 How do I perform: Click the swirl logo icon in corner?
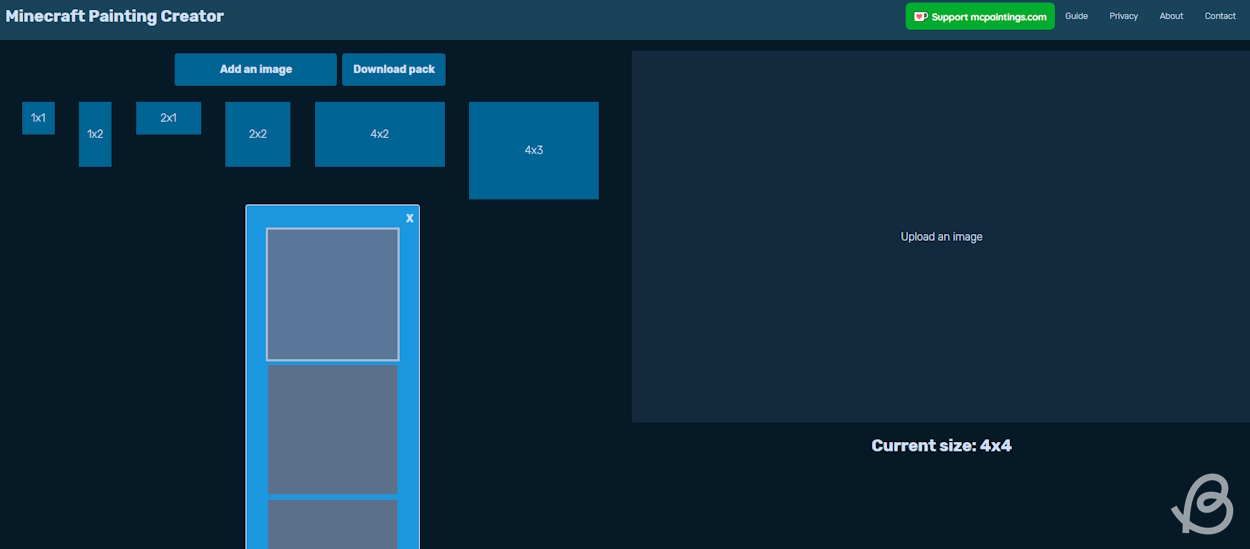[x=1203, y=505]
